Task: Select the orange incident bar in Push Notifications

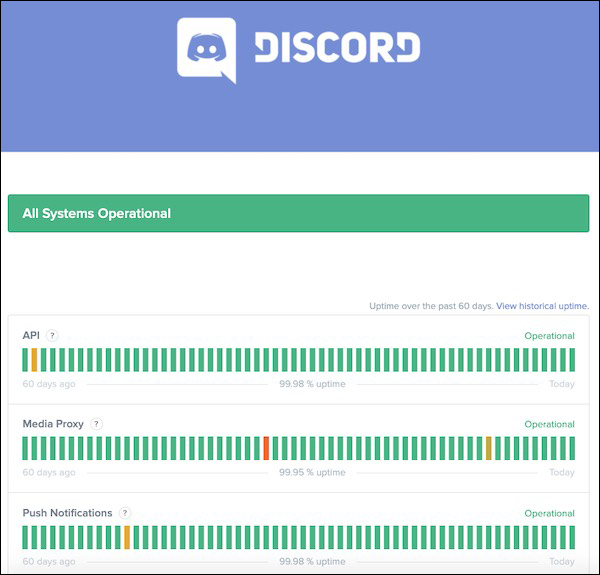Action: [x=127, y=537]
